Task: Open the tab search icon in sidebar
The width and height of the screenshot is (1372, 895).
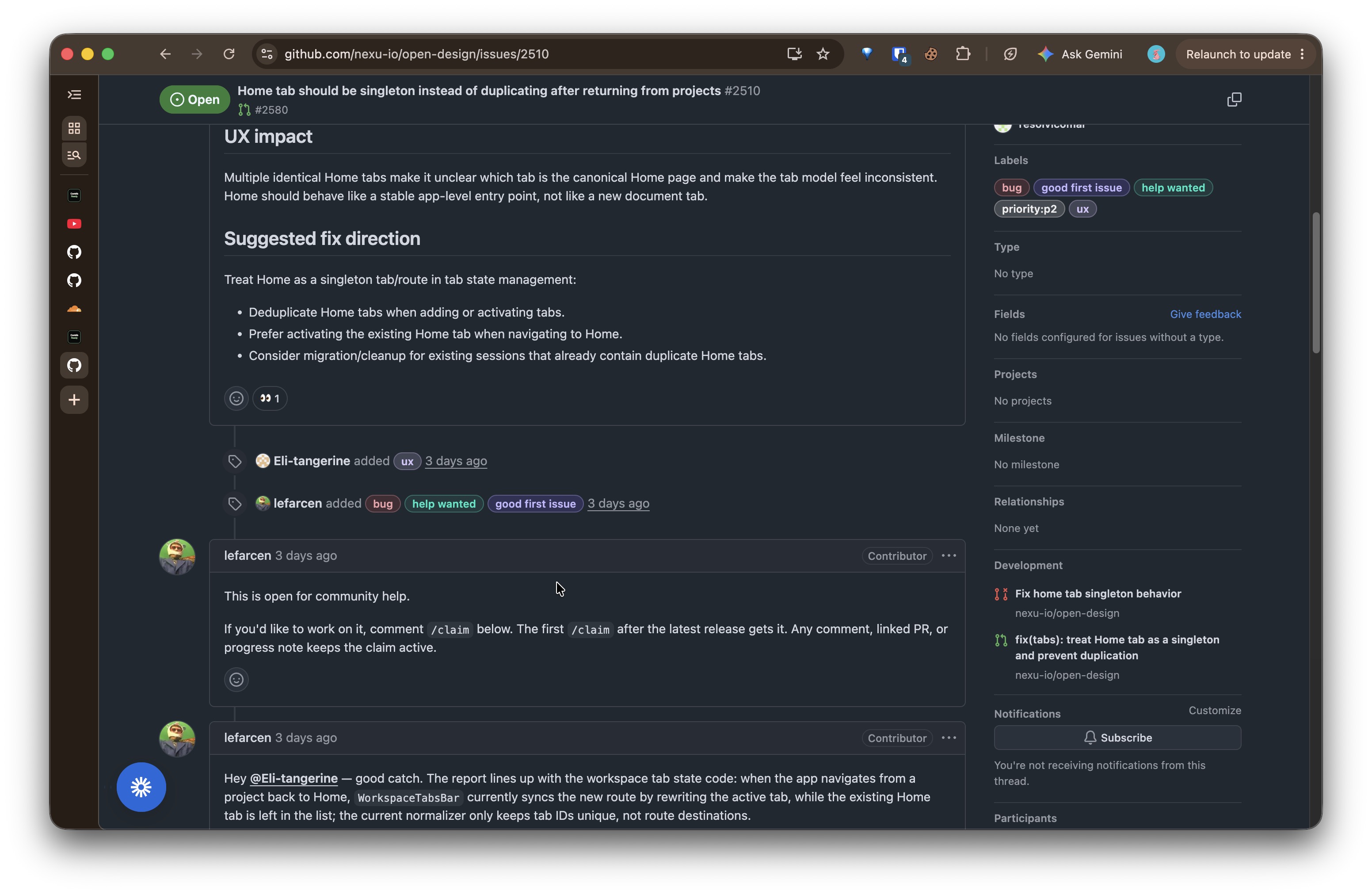Action: tap(74, 155)
